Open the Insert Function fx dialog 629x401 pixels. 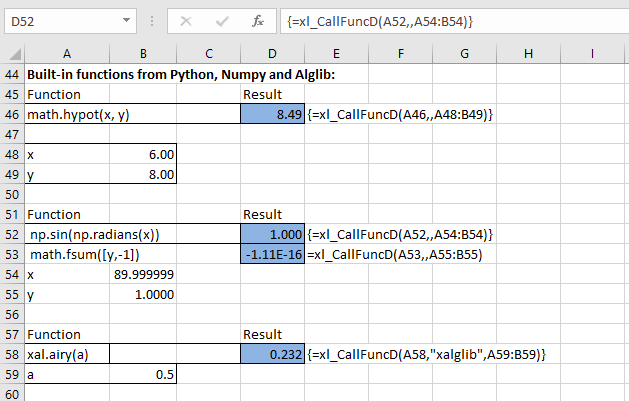pos(257,20)
